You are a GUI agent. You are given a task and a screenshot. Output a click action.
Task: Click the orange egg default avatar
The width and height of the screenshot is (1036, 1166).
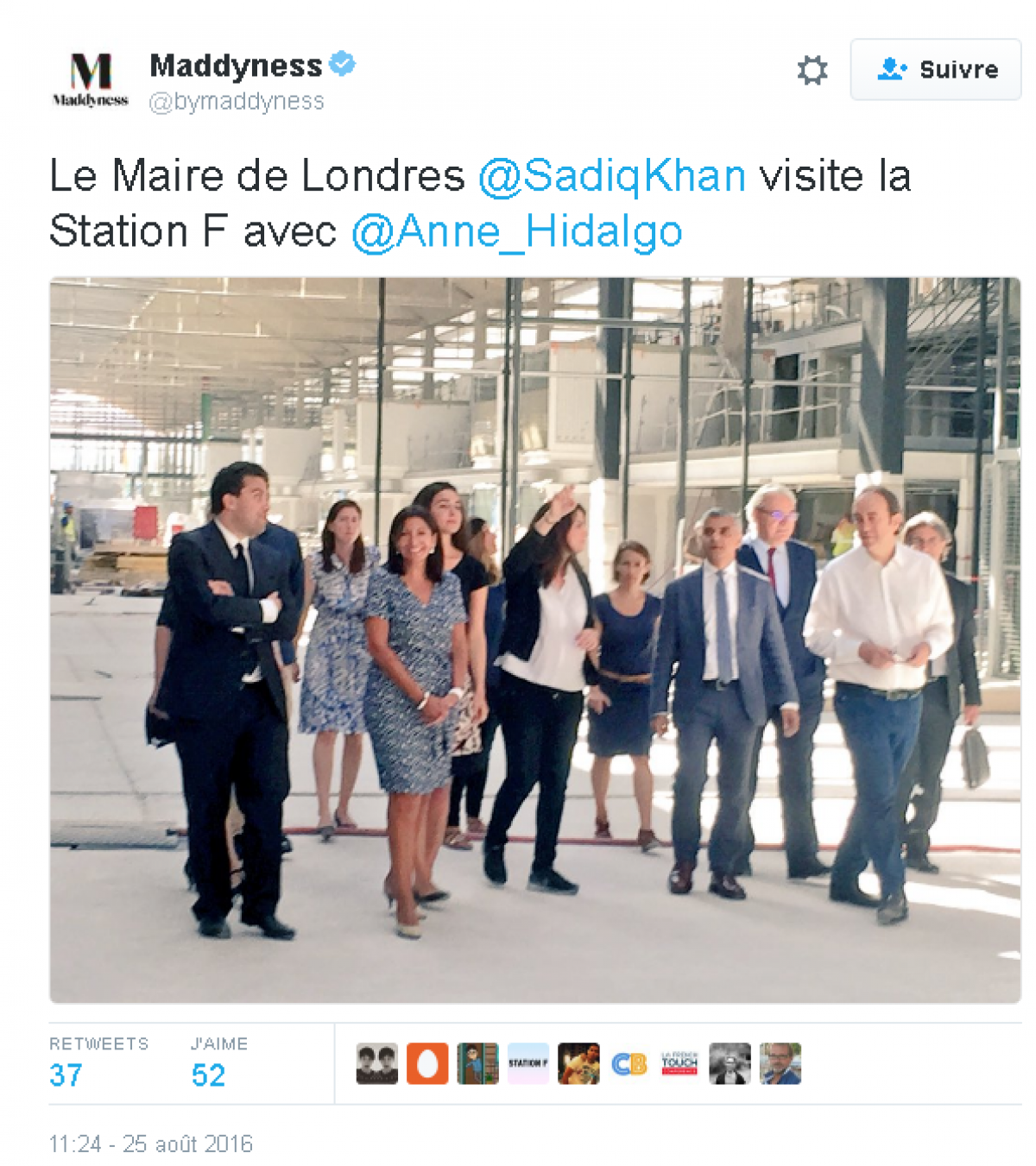[427, 1063]
